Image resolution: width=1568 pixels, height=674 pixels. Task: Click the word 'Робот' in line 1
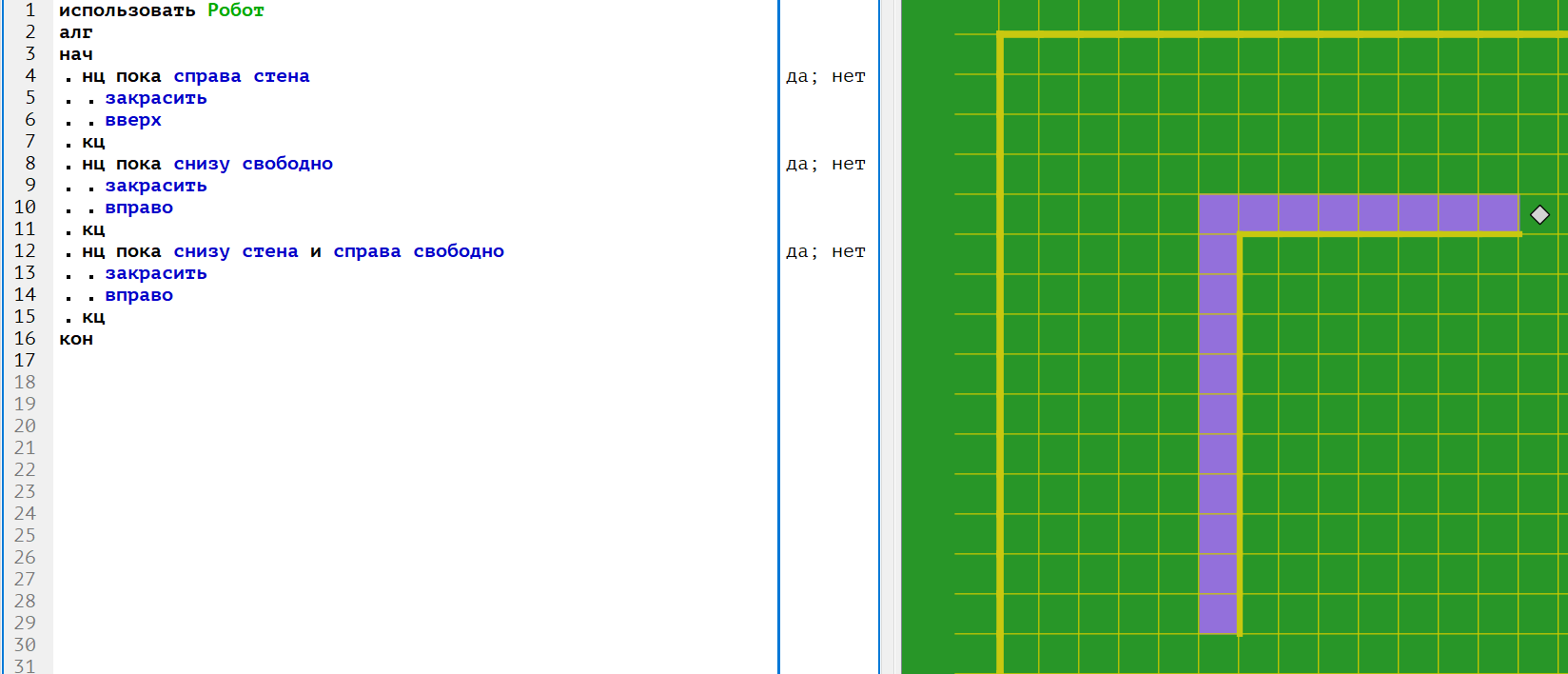[x=235, y=10]
